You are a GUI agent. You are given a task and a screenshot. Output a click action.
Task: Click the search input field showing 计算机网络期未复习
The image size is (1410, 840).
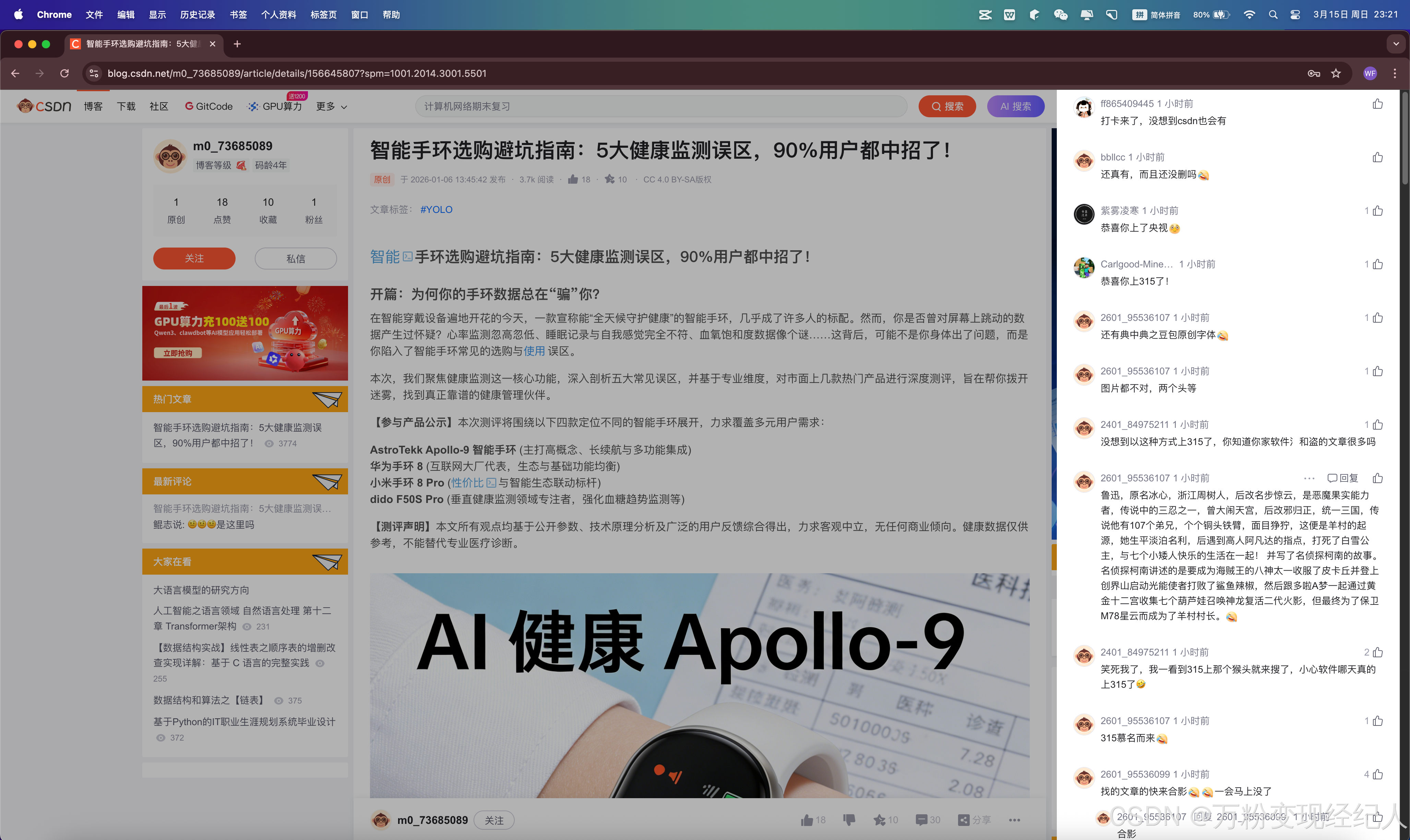click(662, 106)
